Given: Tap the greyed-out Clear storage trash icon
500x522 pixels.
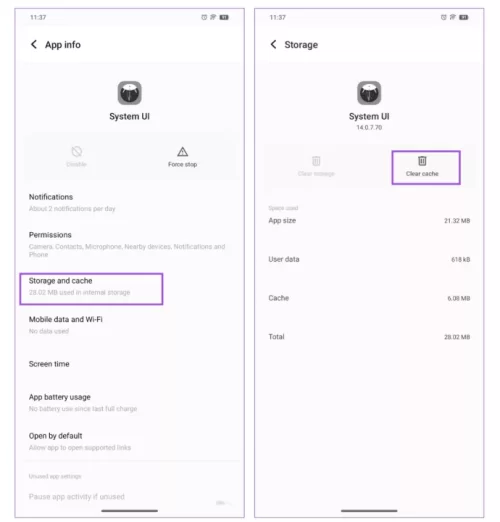Looking at the screenshot, I should pyautogui.click(x=316, y=161).
